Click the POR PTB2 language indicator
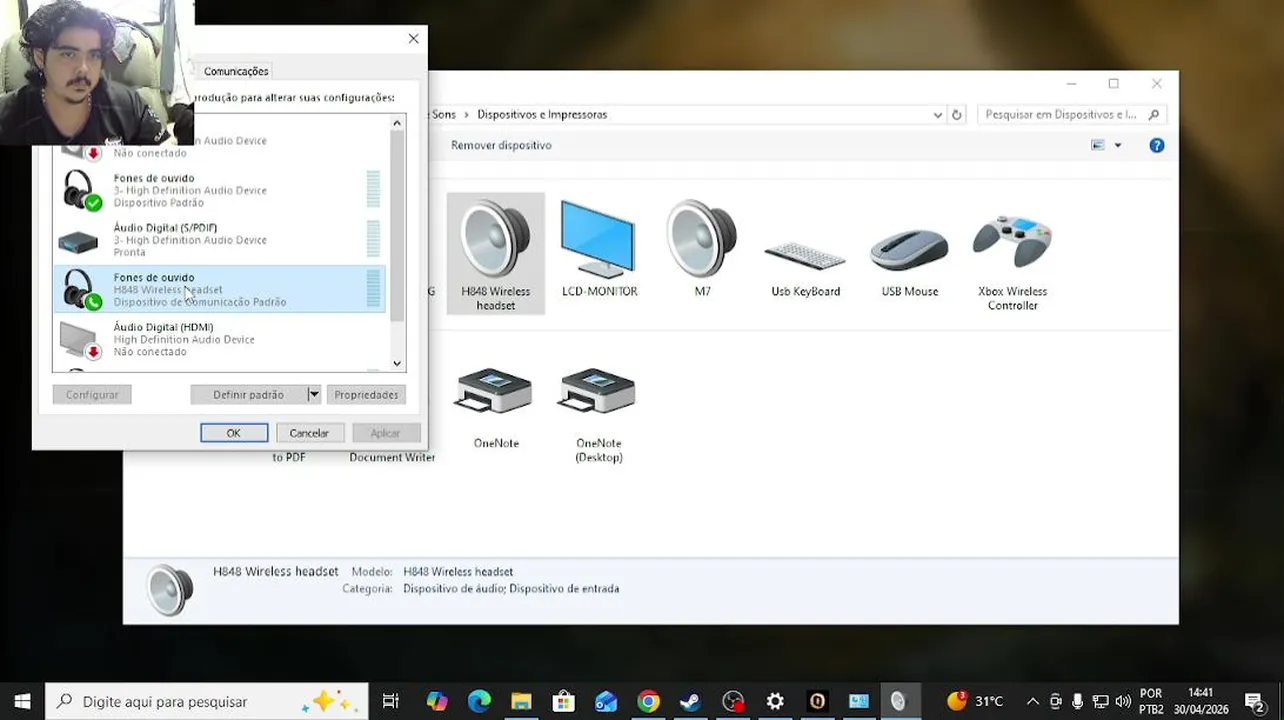Viewport: 1284px width, 720px height. point(1151,701)
